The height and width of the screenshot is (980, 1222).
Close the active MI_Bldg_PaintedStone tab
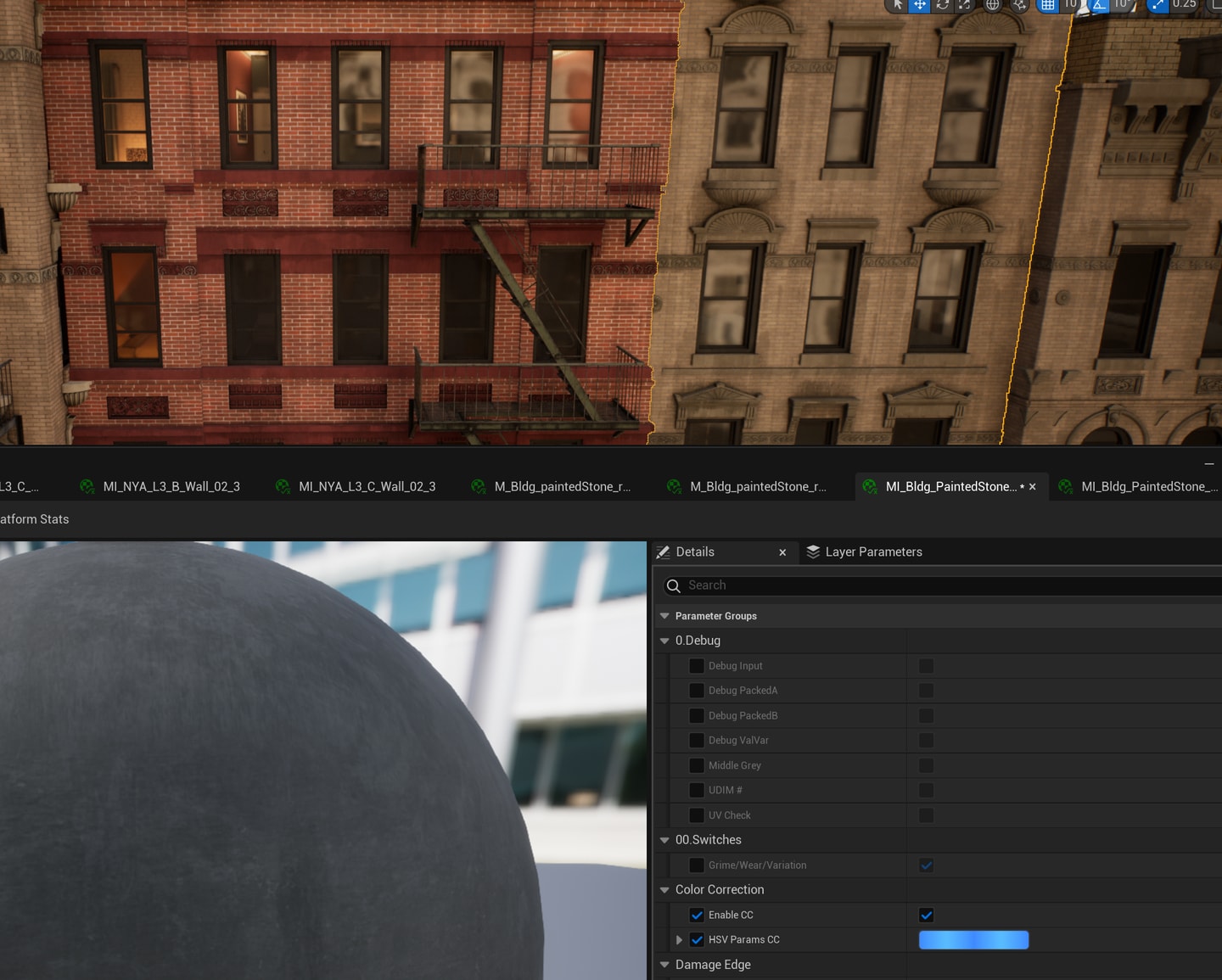pos(1033,487)
